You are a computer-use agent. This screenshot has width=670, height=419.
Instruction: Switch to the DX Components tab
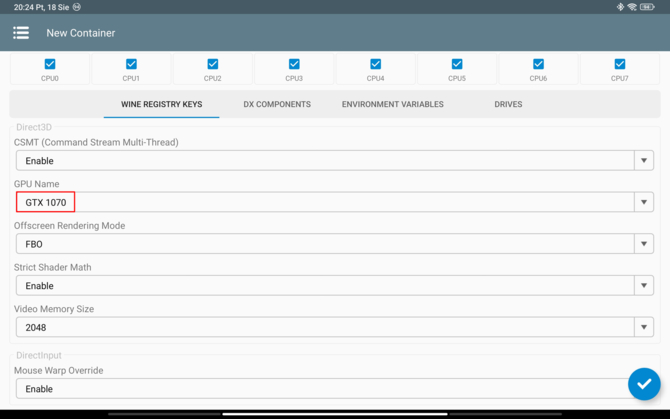(277, 104)
